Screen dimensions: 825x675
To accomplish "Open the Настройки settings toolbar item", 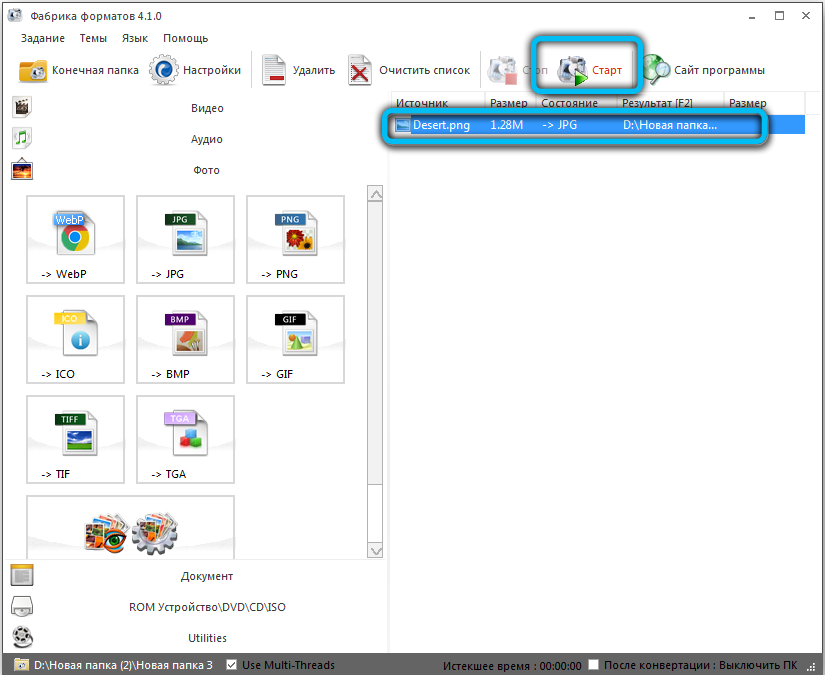I will point(196,71).
